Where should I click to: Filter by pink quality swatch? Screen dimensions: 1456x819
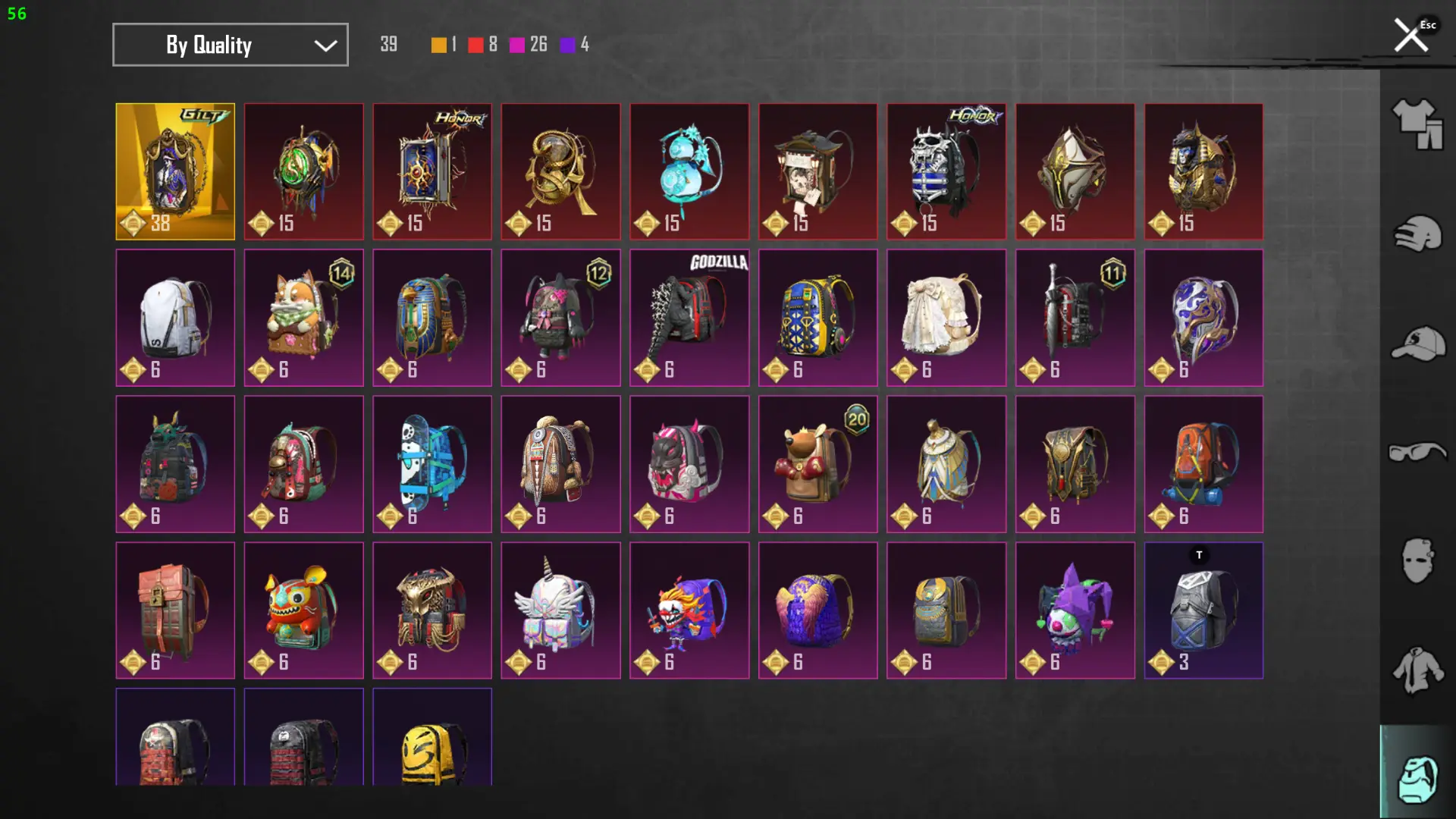coord(517,45)
